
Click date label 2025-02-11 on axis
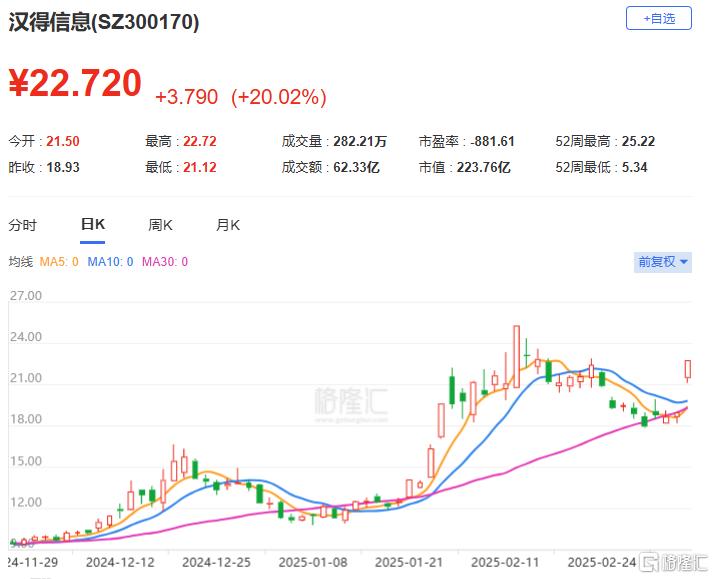coord(505,563)
